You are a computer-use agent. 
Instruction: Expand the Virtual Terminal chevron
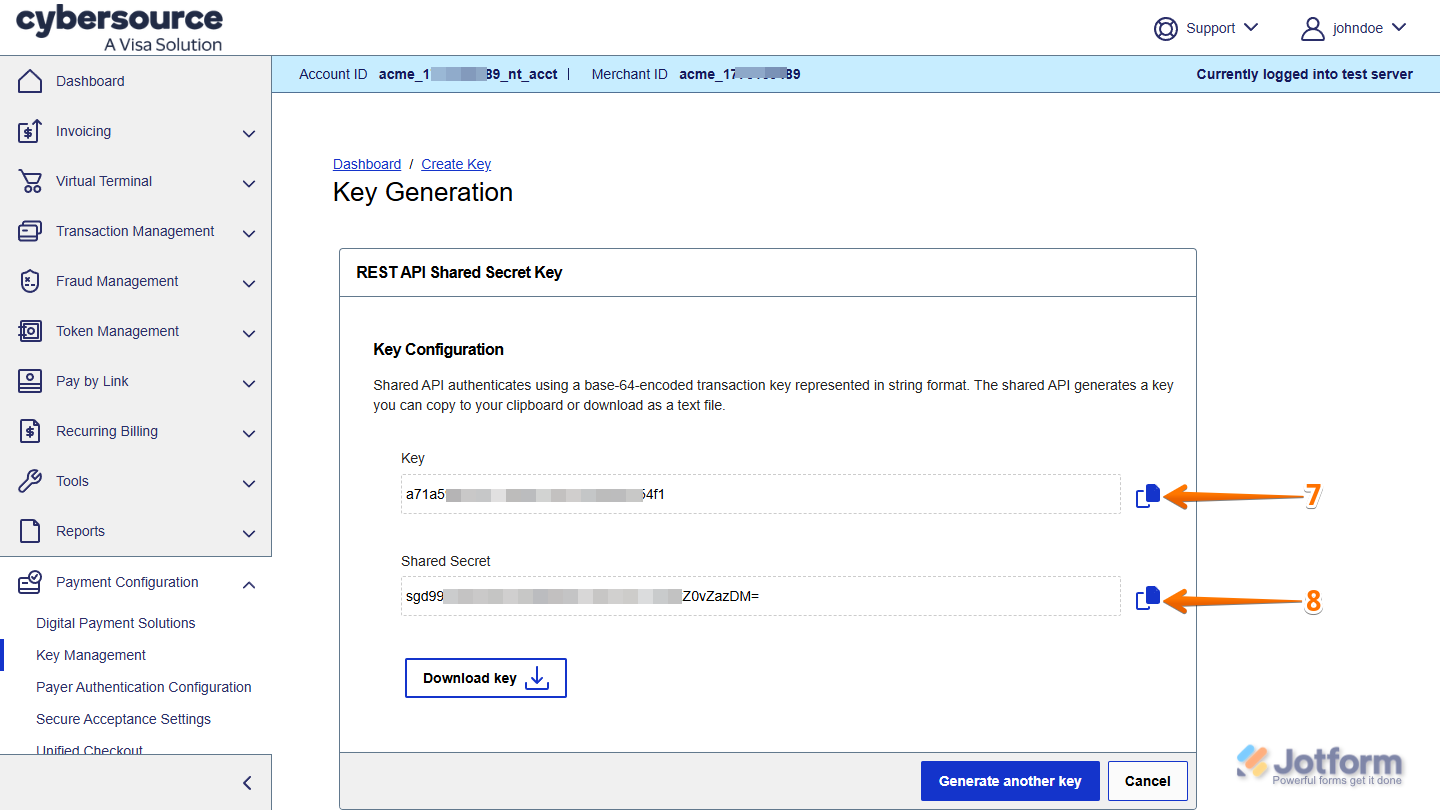(249, 183)
